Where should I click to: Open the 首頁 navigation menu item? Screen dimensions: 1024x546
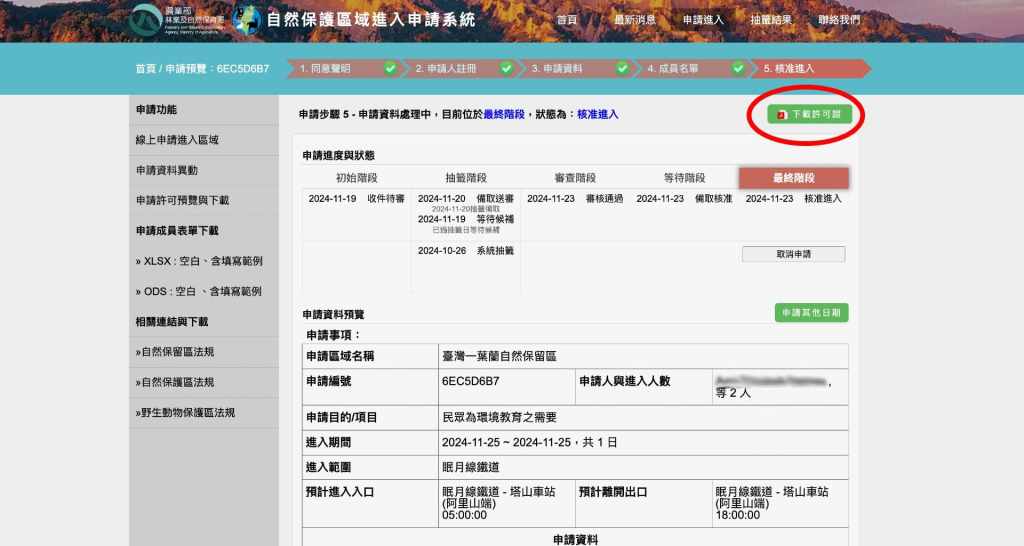pyautogui.click(x=567, y=20)
